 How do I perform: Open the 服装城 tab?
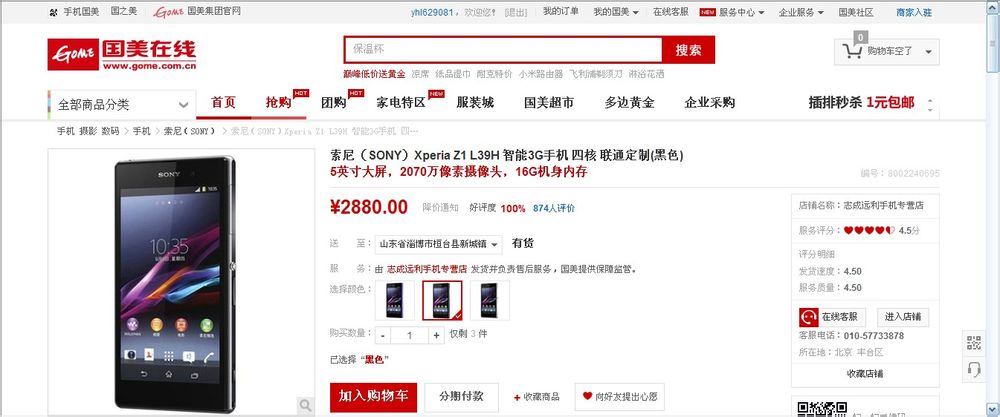pyautogui.click(x=475, y=103)
